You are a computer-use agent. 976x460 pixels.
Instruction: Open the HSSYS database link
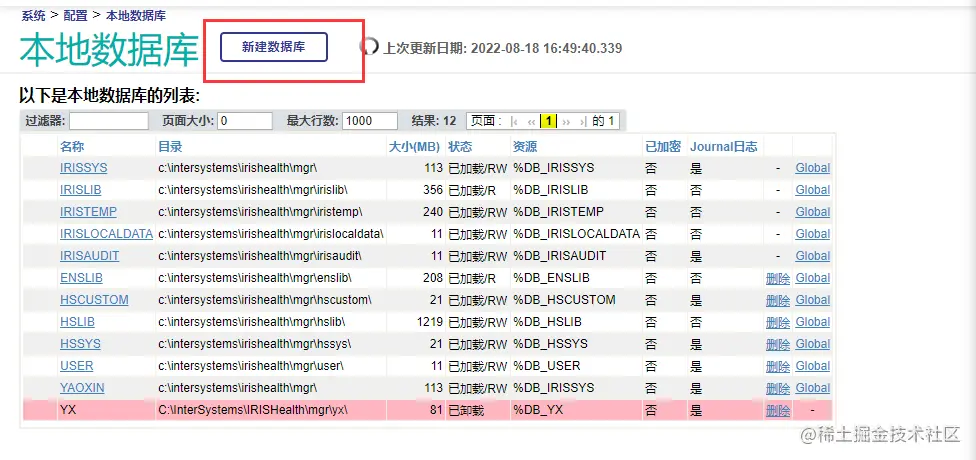tap(80, 344)
